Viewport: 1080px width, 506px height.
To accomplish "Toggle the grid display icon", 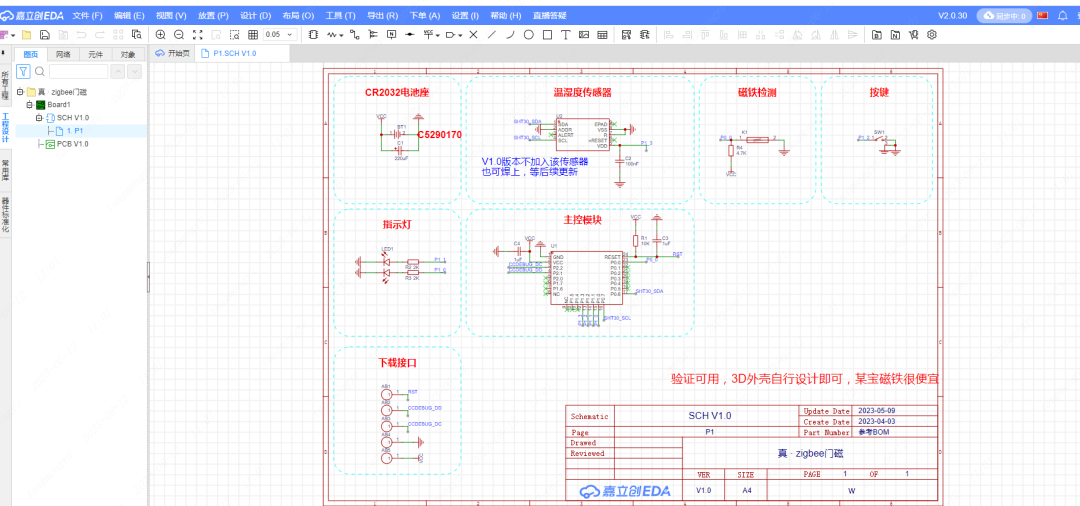I will pyautogui.click(x=253, y=34).
